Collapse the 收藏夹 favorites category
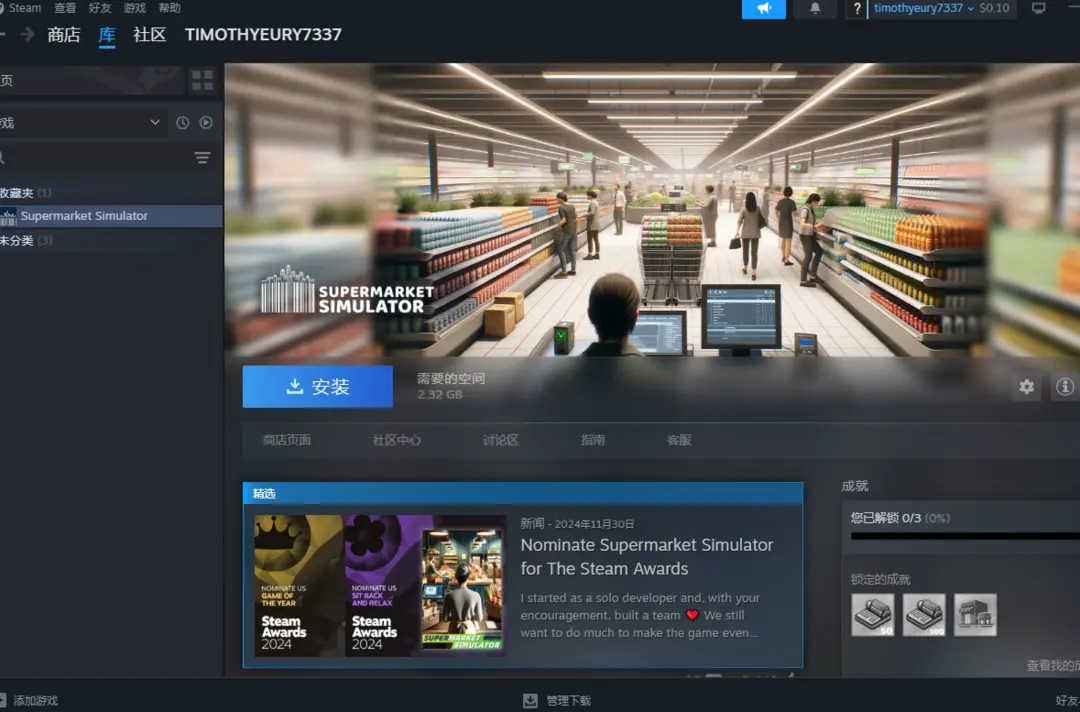This screenshot has height=712, width=1080. [25, 193]
